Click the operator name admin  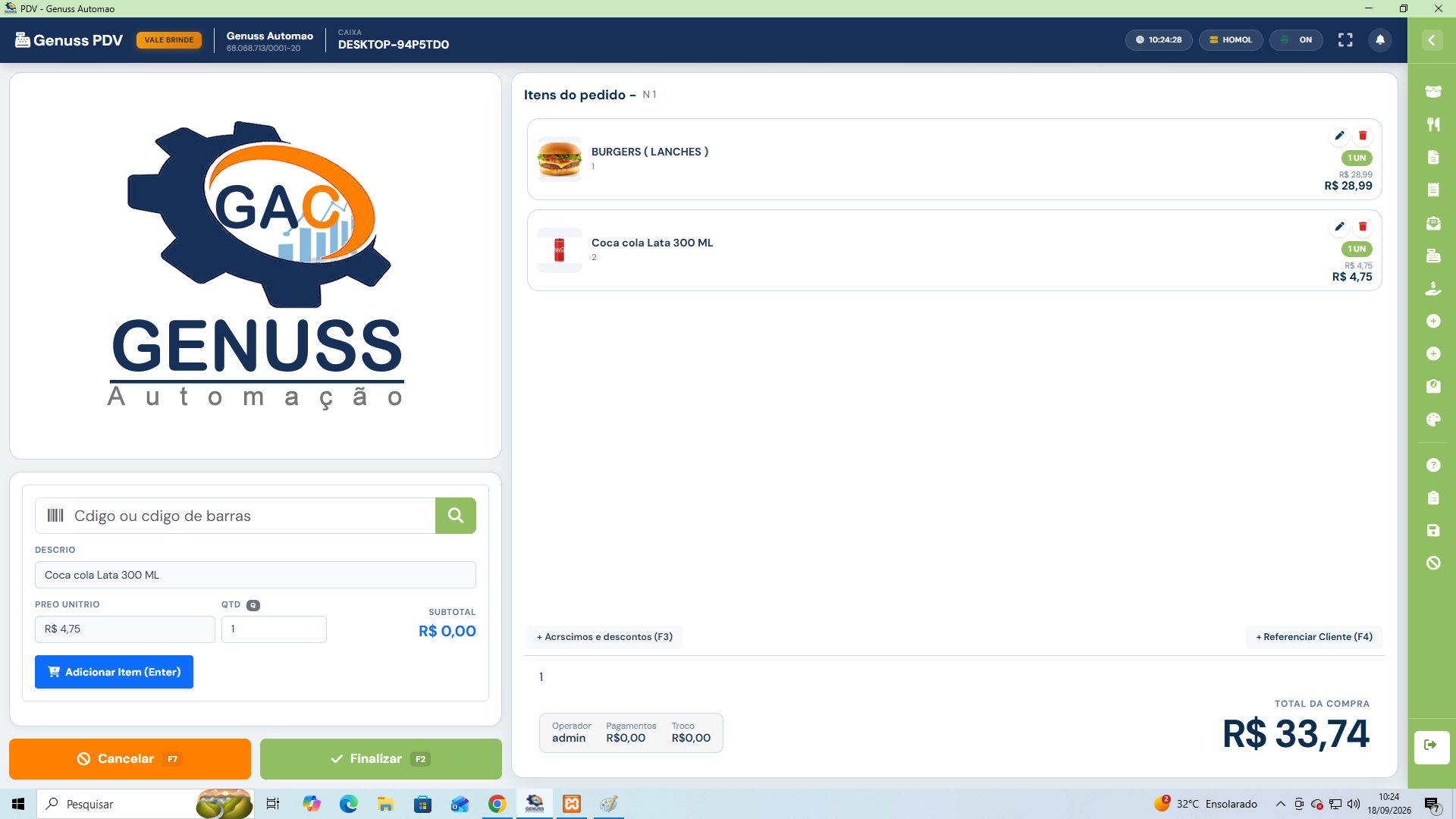click(x=569, y=738)
